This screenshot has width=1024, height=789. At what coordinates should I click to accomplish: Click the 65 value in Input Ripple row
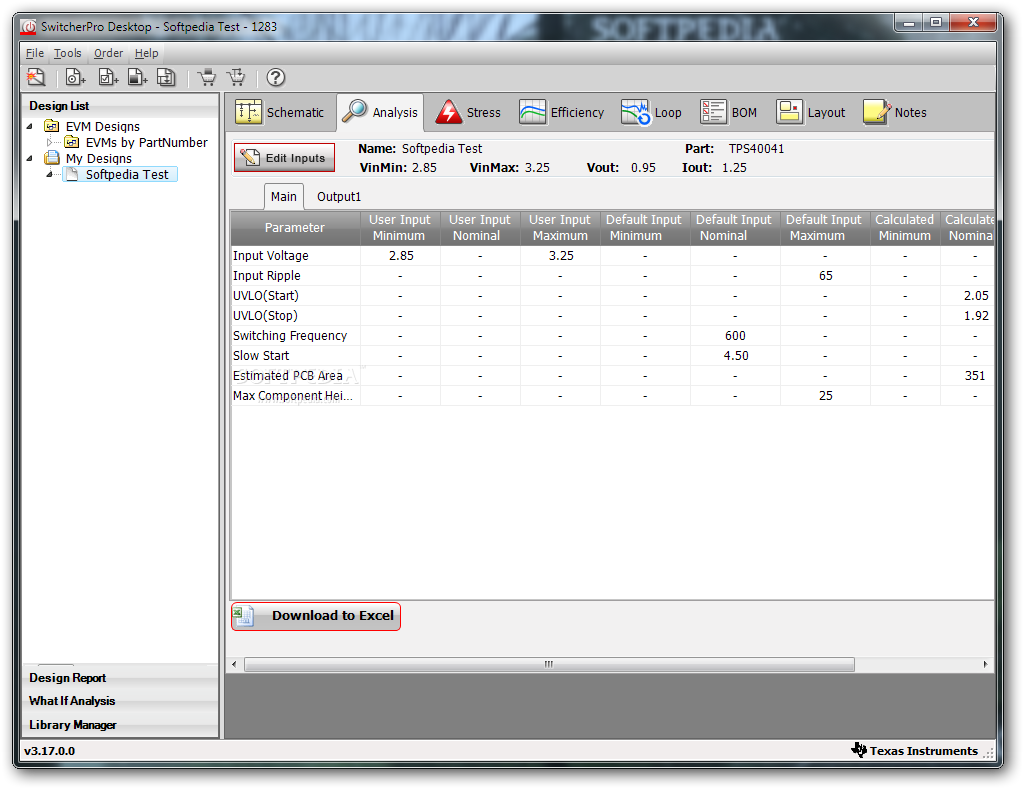coord(825,276)
